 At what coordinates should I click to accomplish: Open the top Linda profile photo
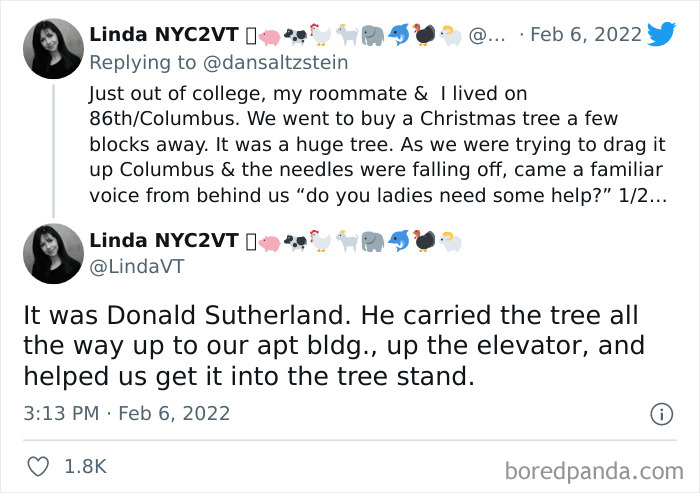click(x=52, y=49)
